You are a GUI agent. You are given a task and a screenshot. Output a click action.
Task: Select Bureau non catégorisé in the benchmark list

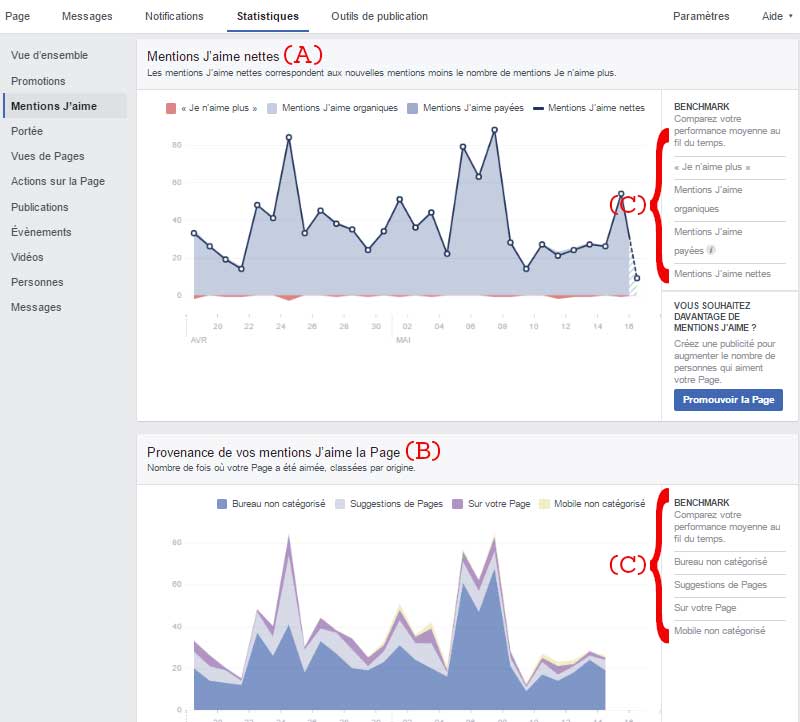click(x=720, y=562)
